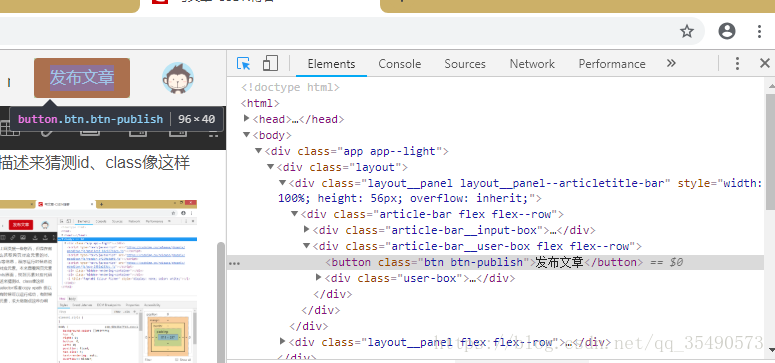Collapse the article-bar__user-box div
Image resolution: width=775 pixels, height=363 pixels.
(x=306, y=245)
